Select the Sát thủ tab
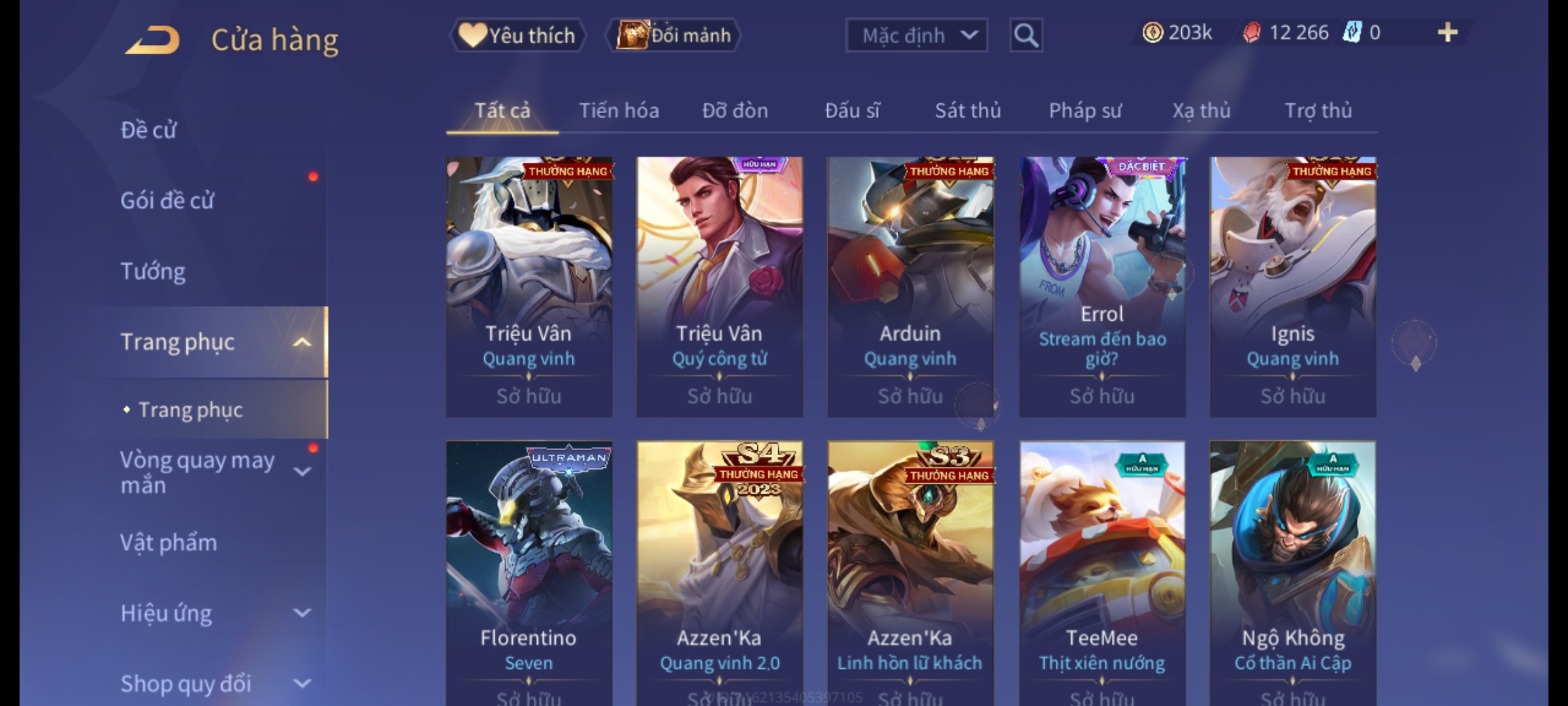This screenshot has width=1568, height=706. (968, 110)
